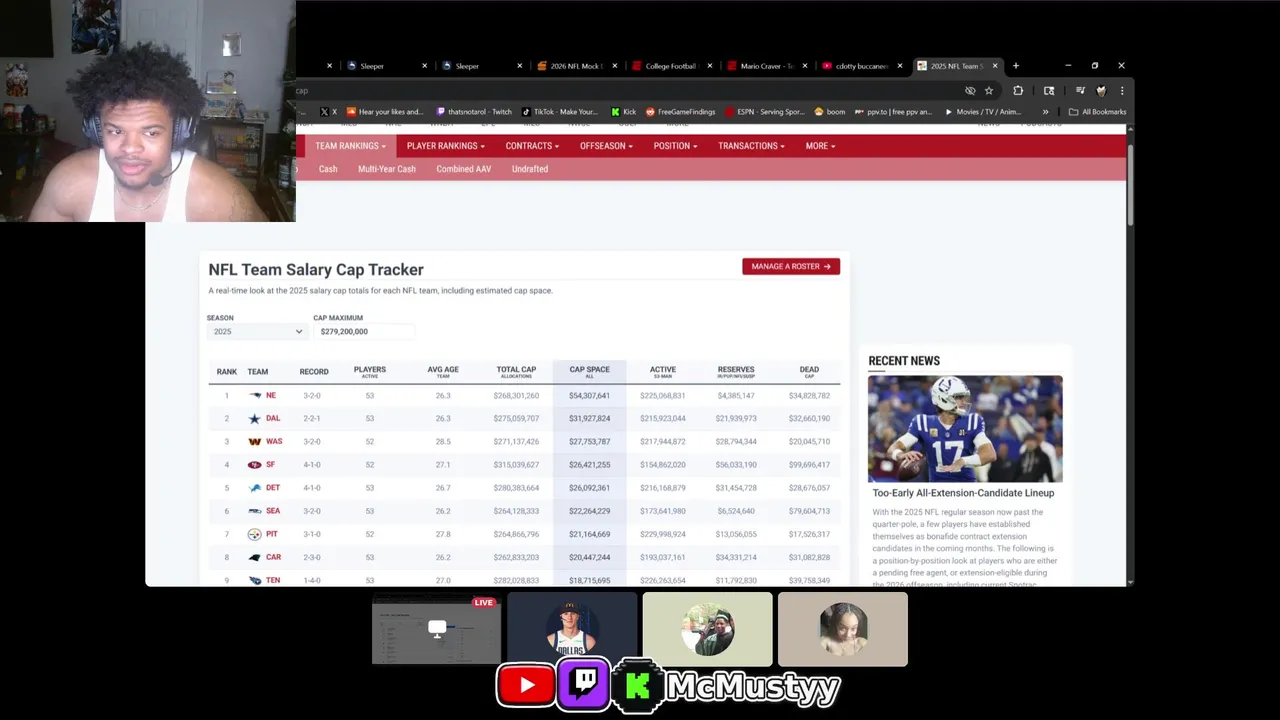Open the ESPN bookmark
The width and height of the screenshot is (1280, 720).
tap(765, 112)
